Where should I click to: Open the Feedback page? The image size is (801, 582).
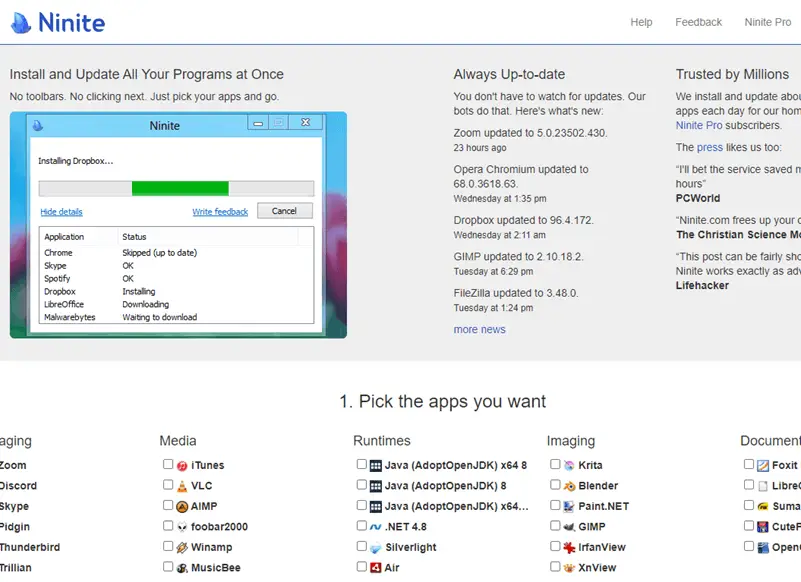698,22
